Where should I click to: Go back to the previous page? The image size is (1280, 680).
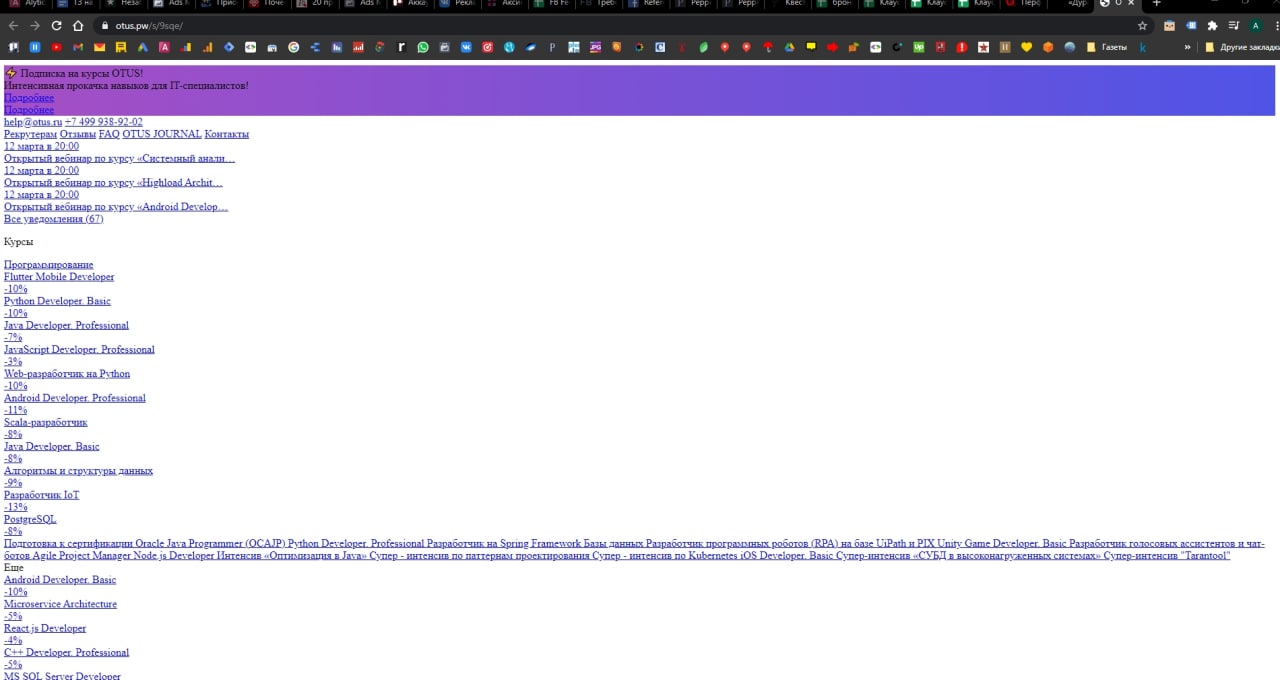tap(13, 25)
